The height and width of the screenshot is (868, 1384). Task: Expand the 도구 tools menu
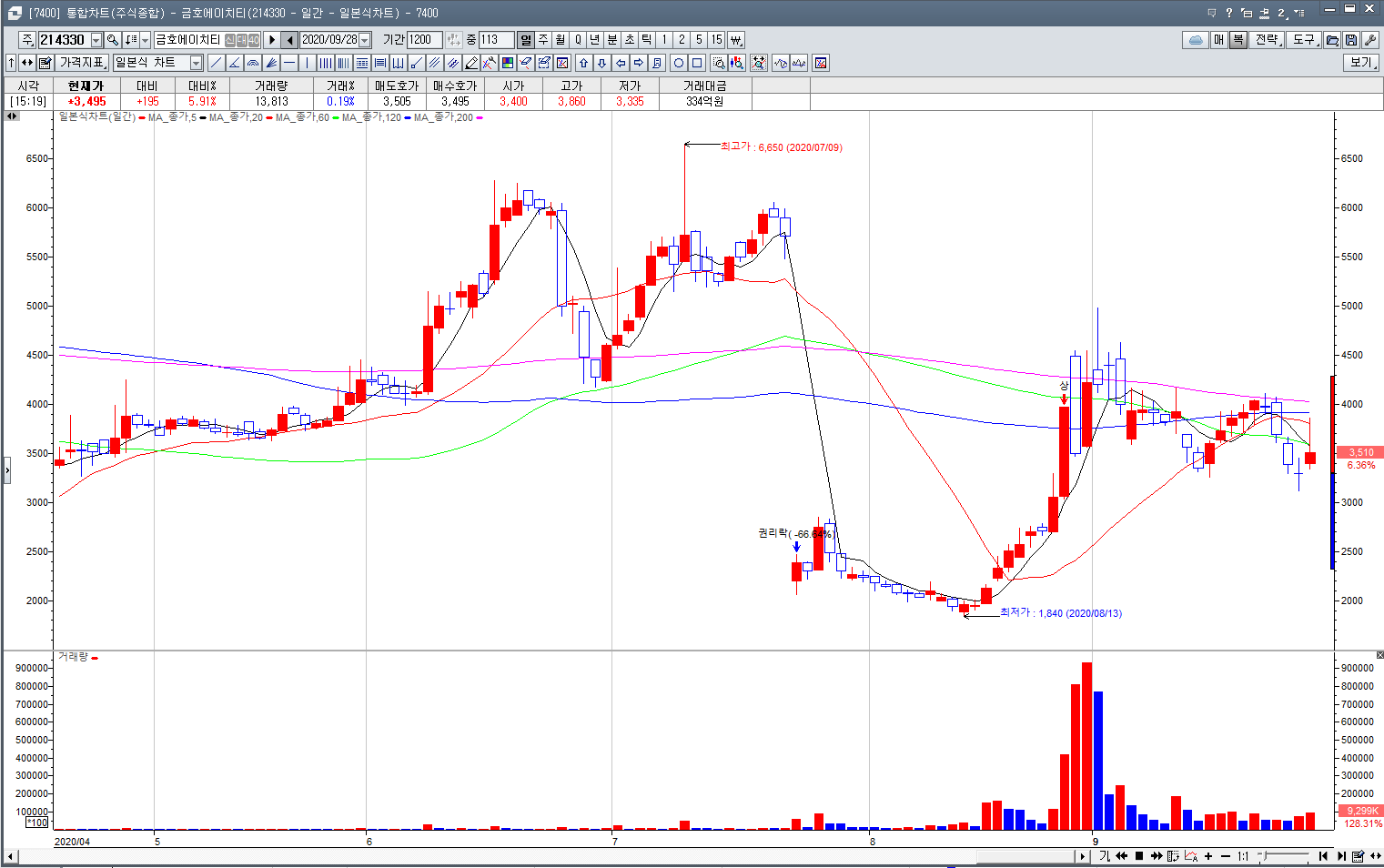[1305, 40]
